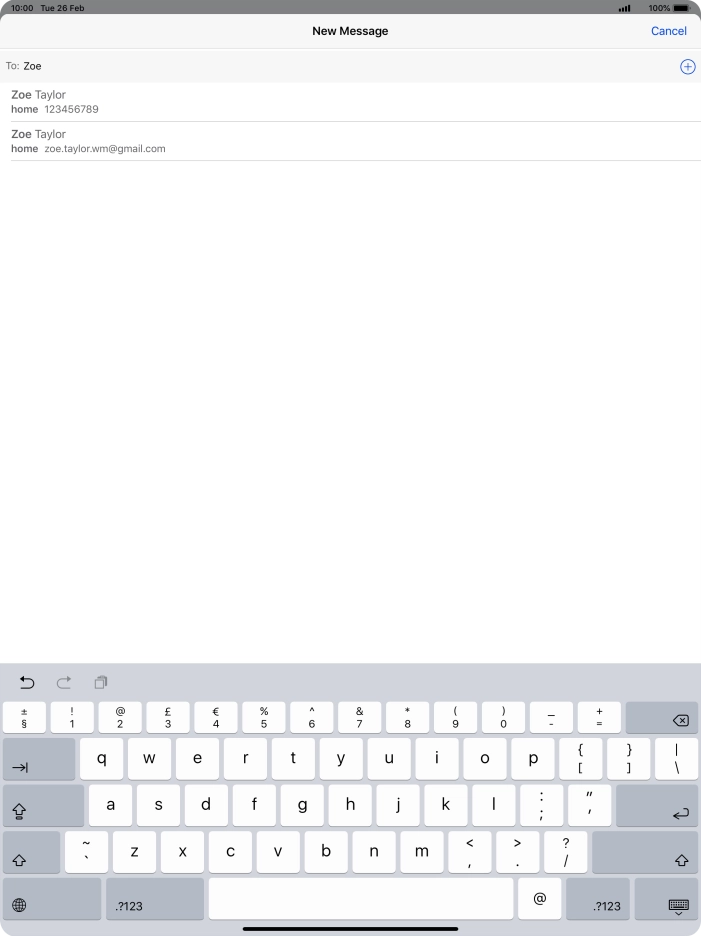Screen dimensions: 701x936
Task: Tap the redo arrow above keyboard
Action: [64, 683]
